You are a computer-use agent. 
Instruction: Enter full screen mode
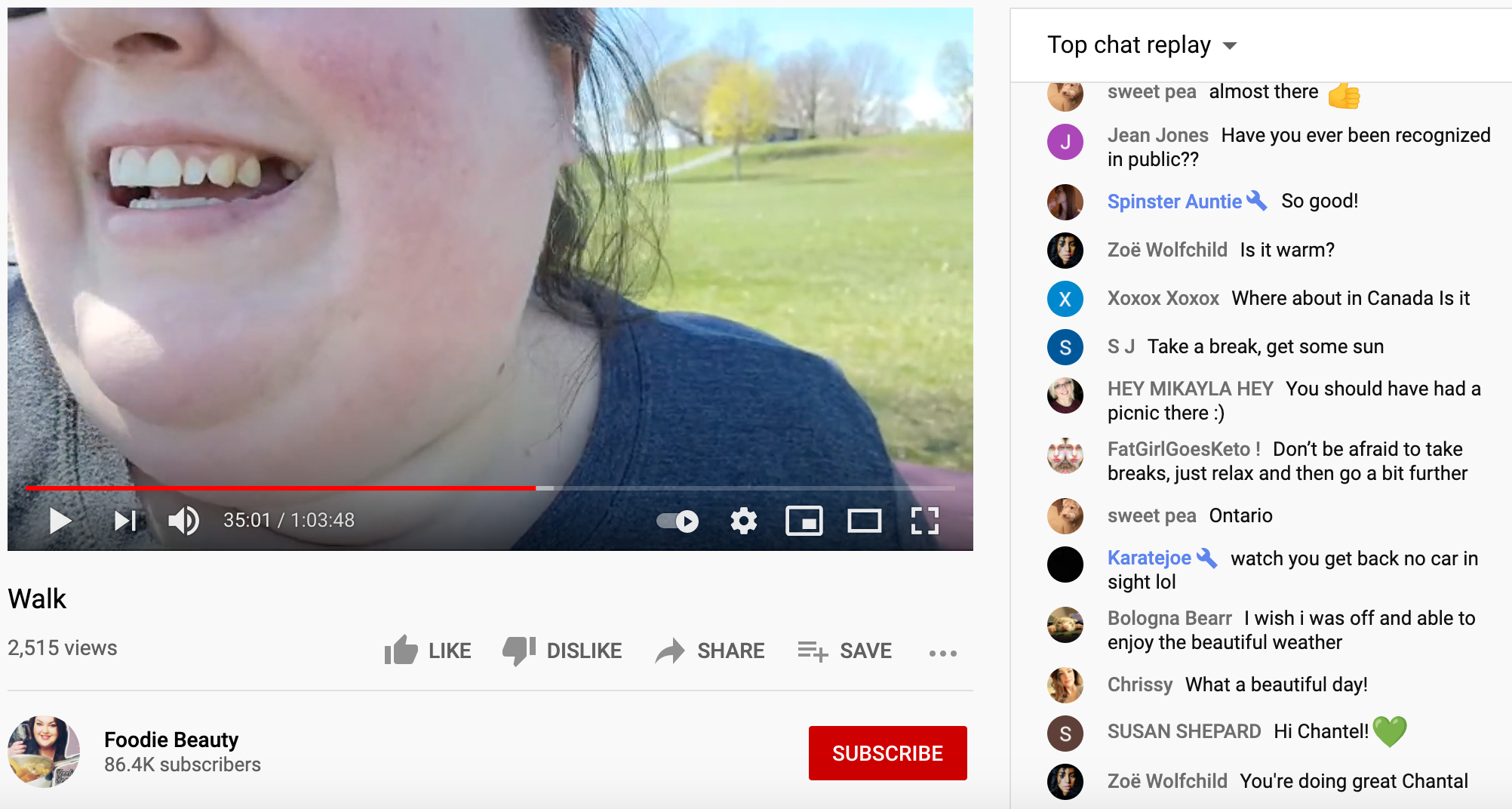click(x=925, y=521)
